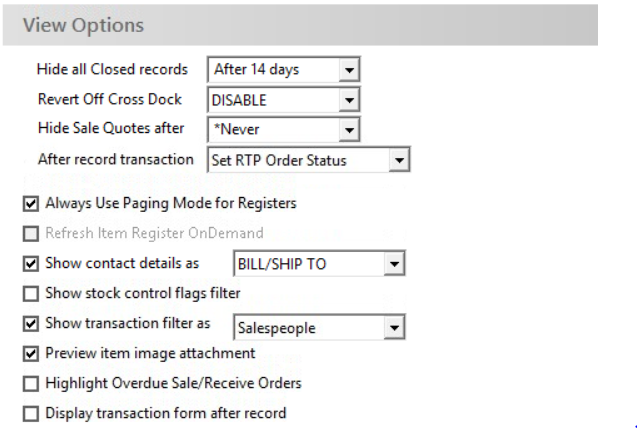
Task: Click the Hide Sale Quotes after label
Action: point(111,128)
